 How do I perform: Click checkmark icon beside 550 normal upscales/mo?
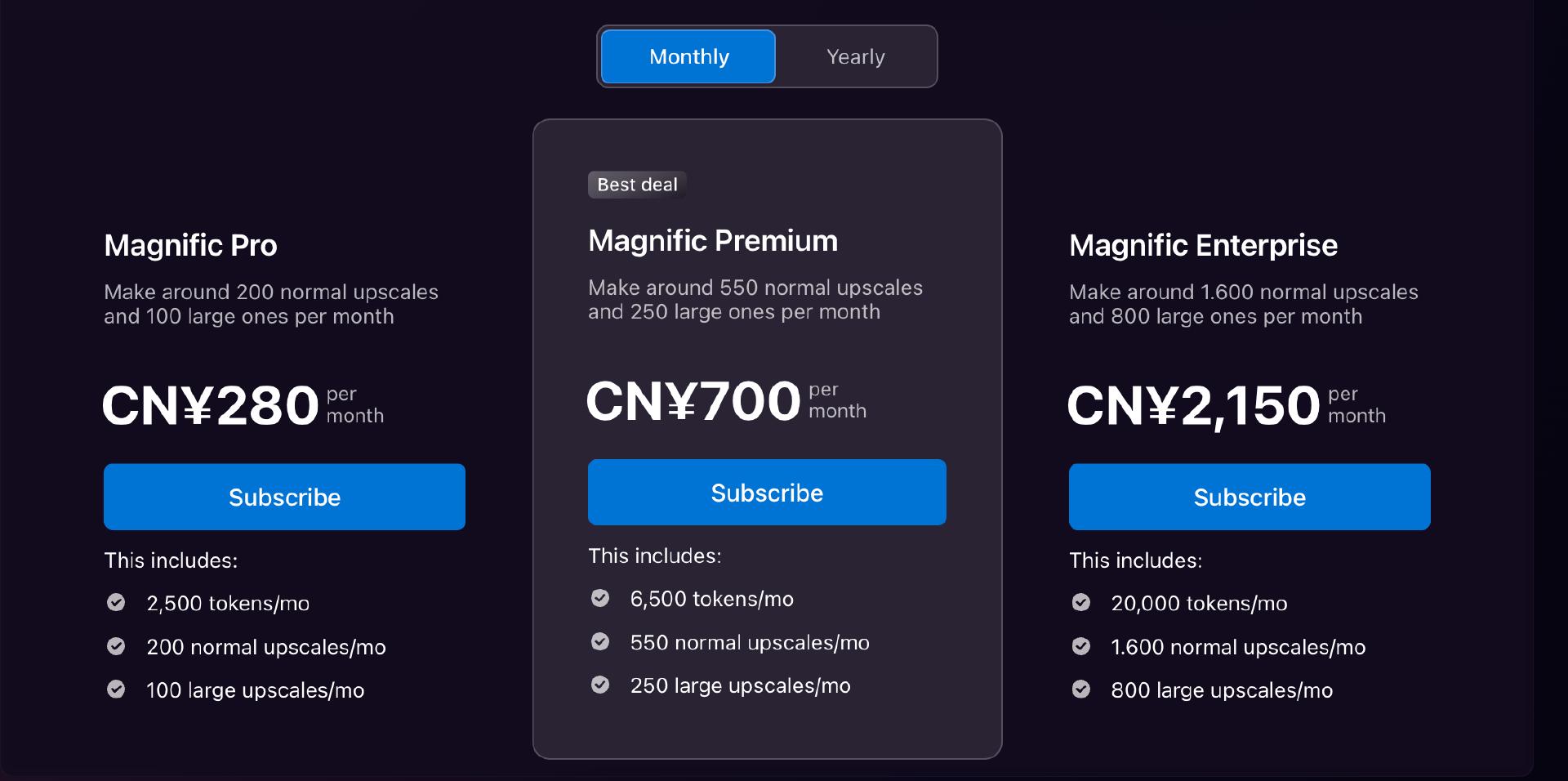(600, 641)
